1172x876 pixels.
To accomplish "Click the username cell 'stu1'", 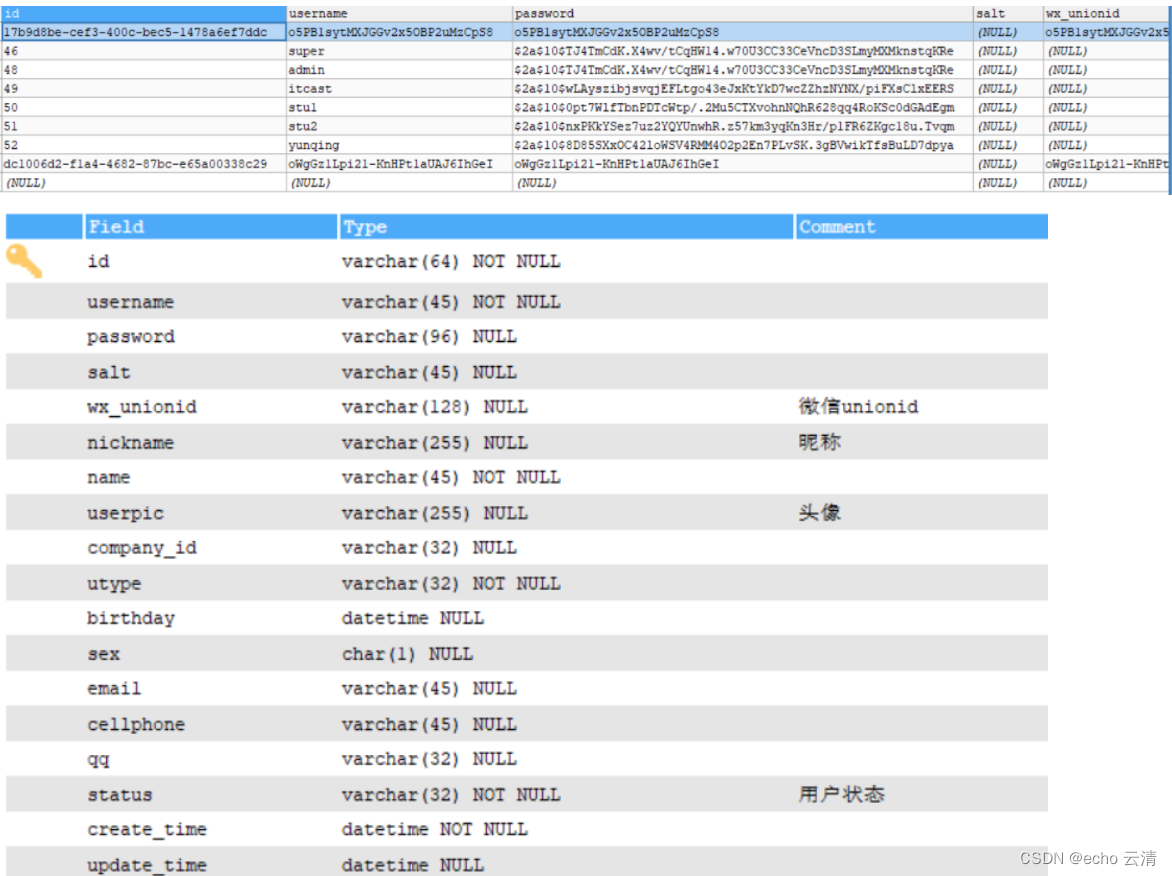I will pyautogui.click(x=400, y=108).
